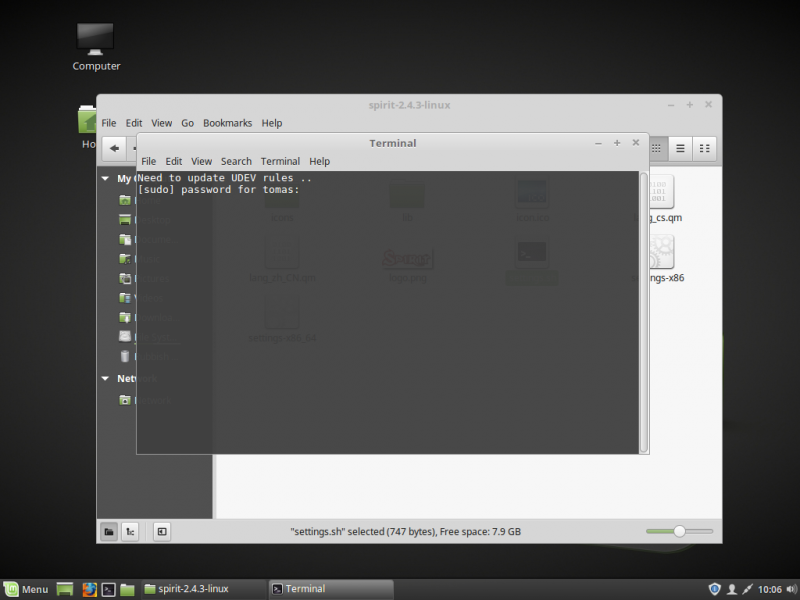
Task: Click the back navigation arrow
Action: click(113, 148)
